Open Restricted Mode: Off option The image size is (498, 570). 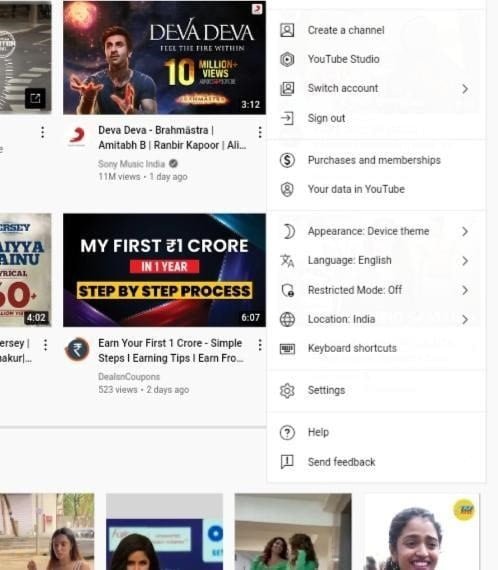click(x=376, y=290)
